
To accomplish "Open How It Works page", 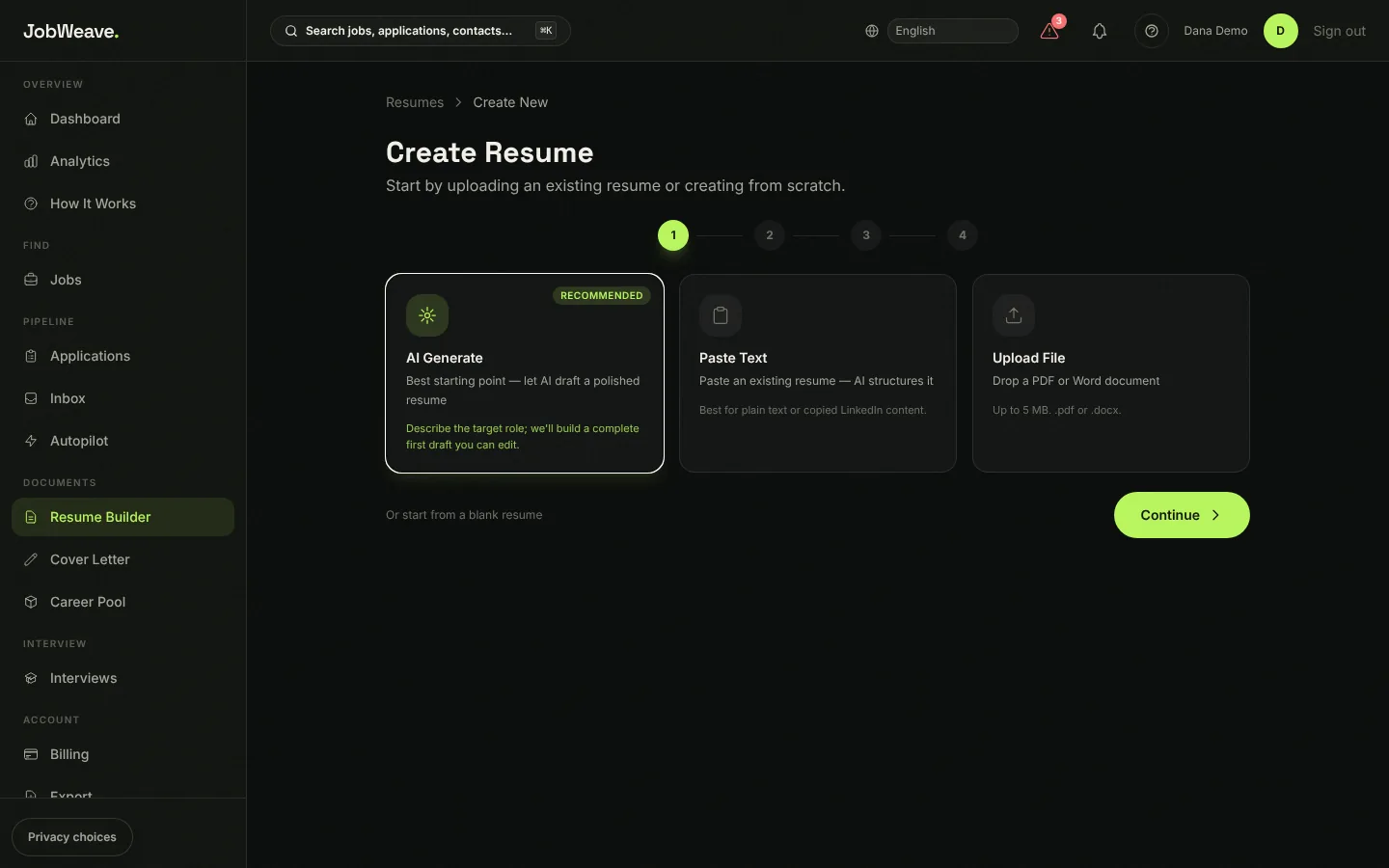I will [x=123, y=203].
